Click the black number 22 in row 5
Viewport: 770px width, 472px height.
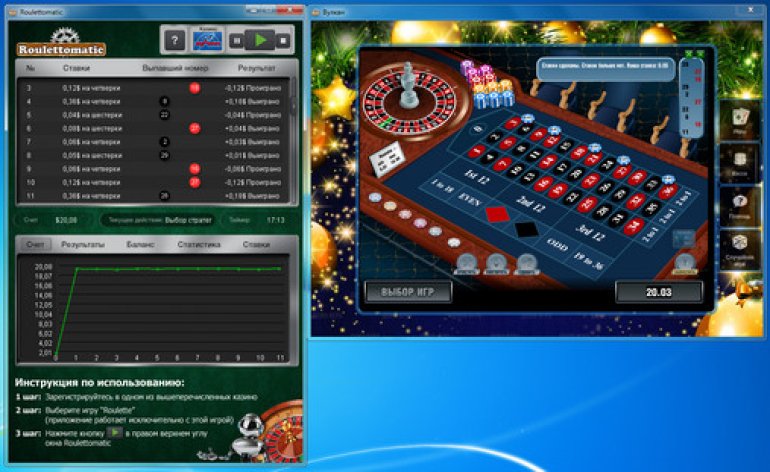[x=165, y=115]
